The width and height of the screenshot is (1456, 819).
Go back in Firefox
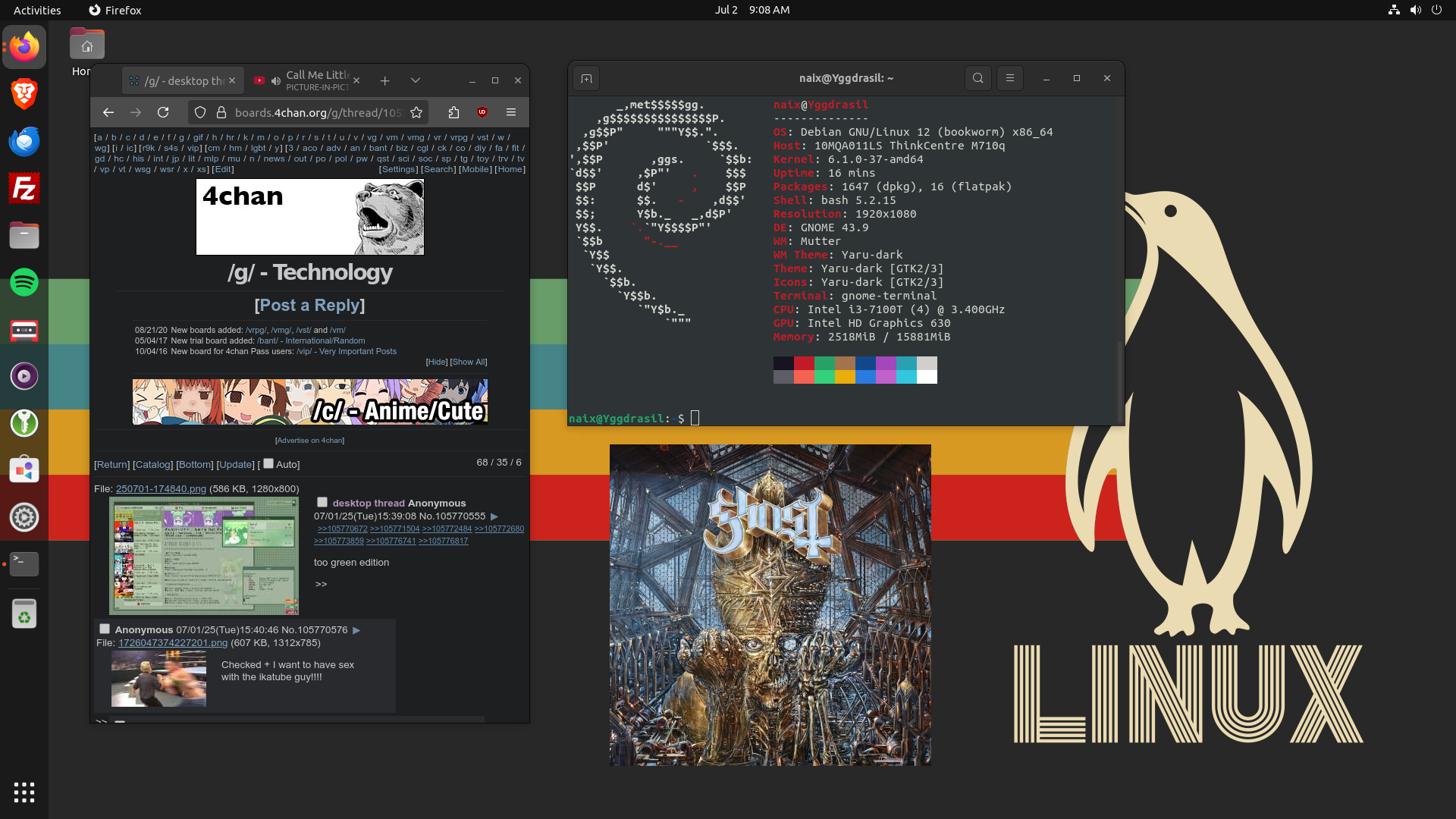(x=108, y=112)
